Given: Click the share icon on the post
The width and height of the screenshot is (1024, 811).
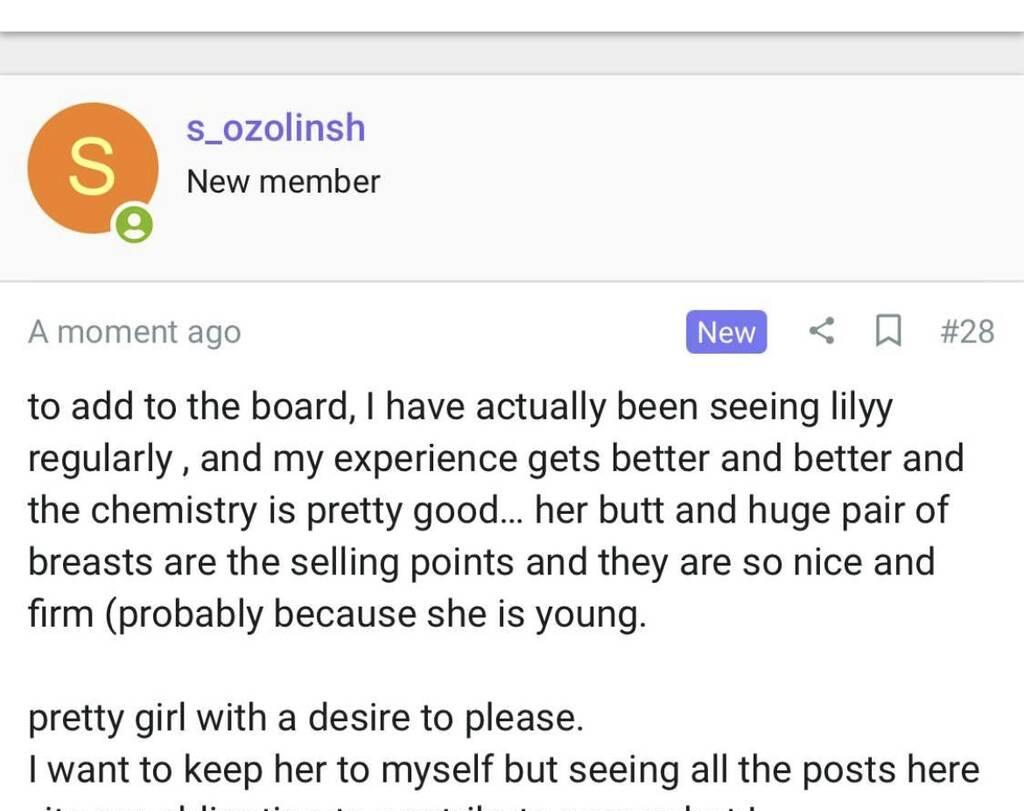Looking at the screenshot, I should [x=821, y=331].
